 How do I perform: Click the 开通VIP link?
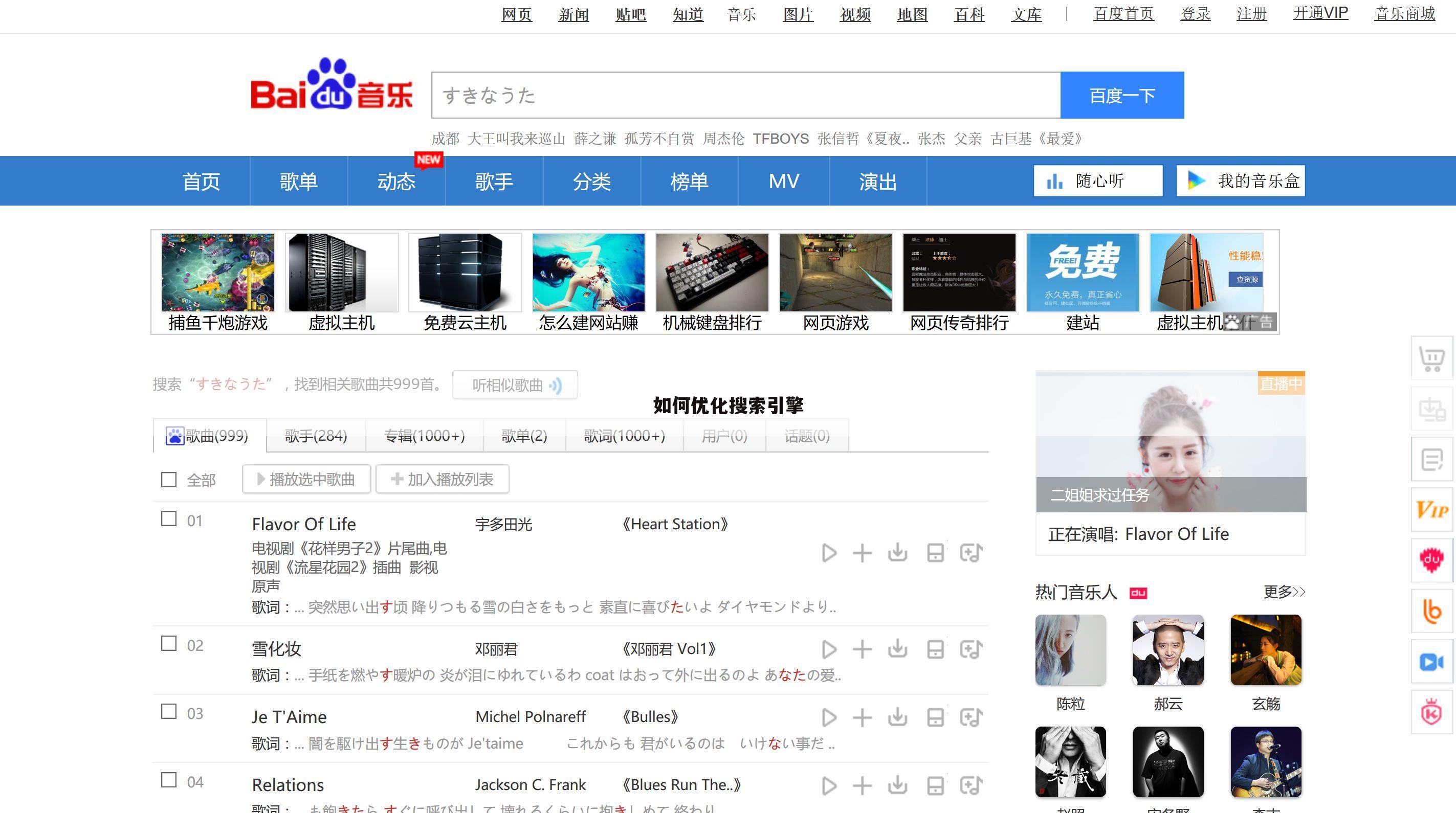(x=1321, y=13)
